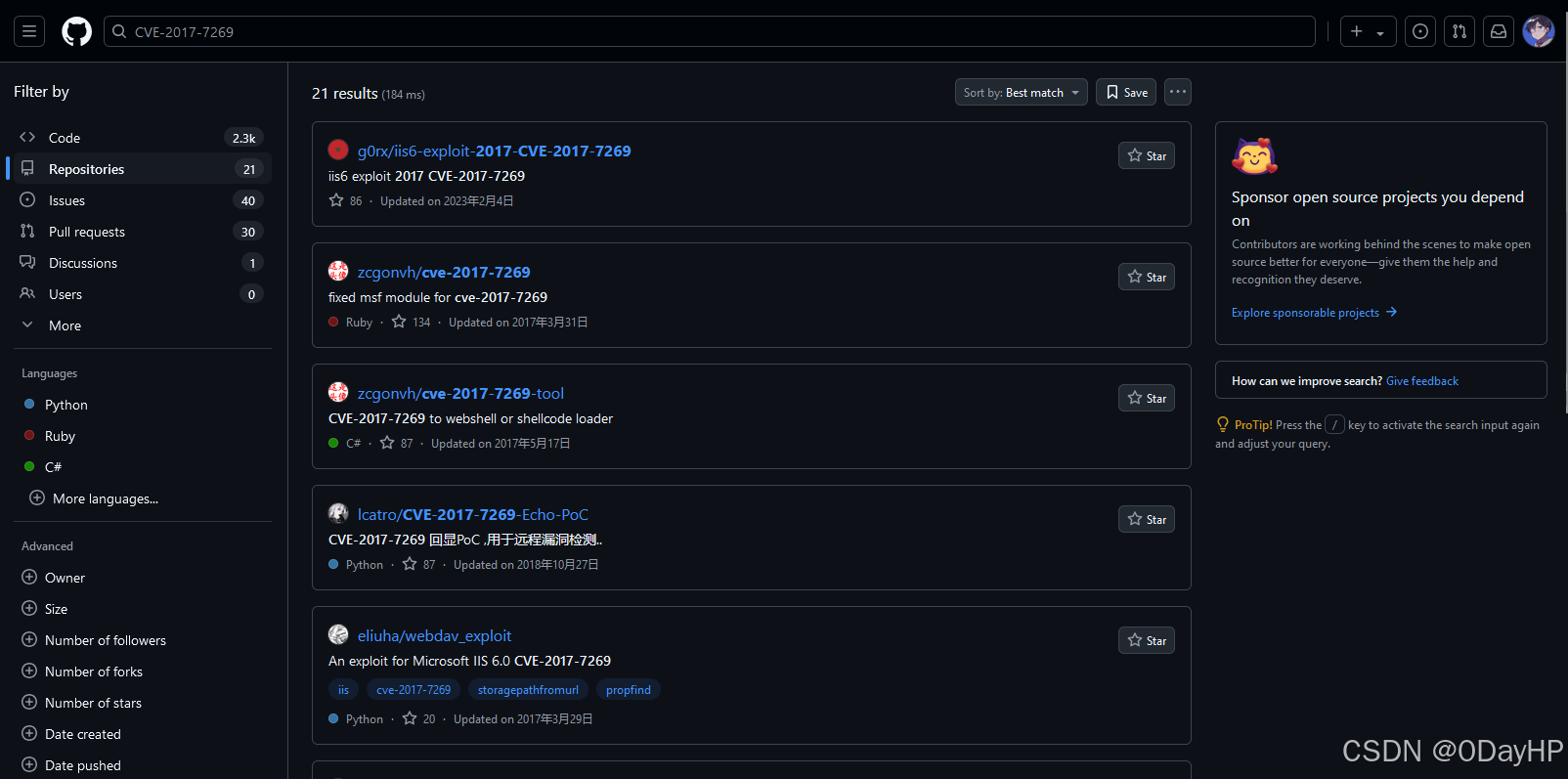Open lcatro/CVE-2017-7269-Echo-PoC repository
Image resolution: width=1568 pixels, height=779 pixels.
click(x=473, y=514)
